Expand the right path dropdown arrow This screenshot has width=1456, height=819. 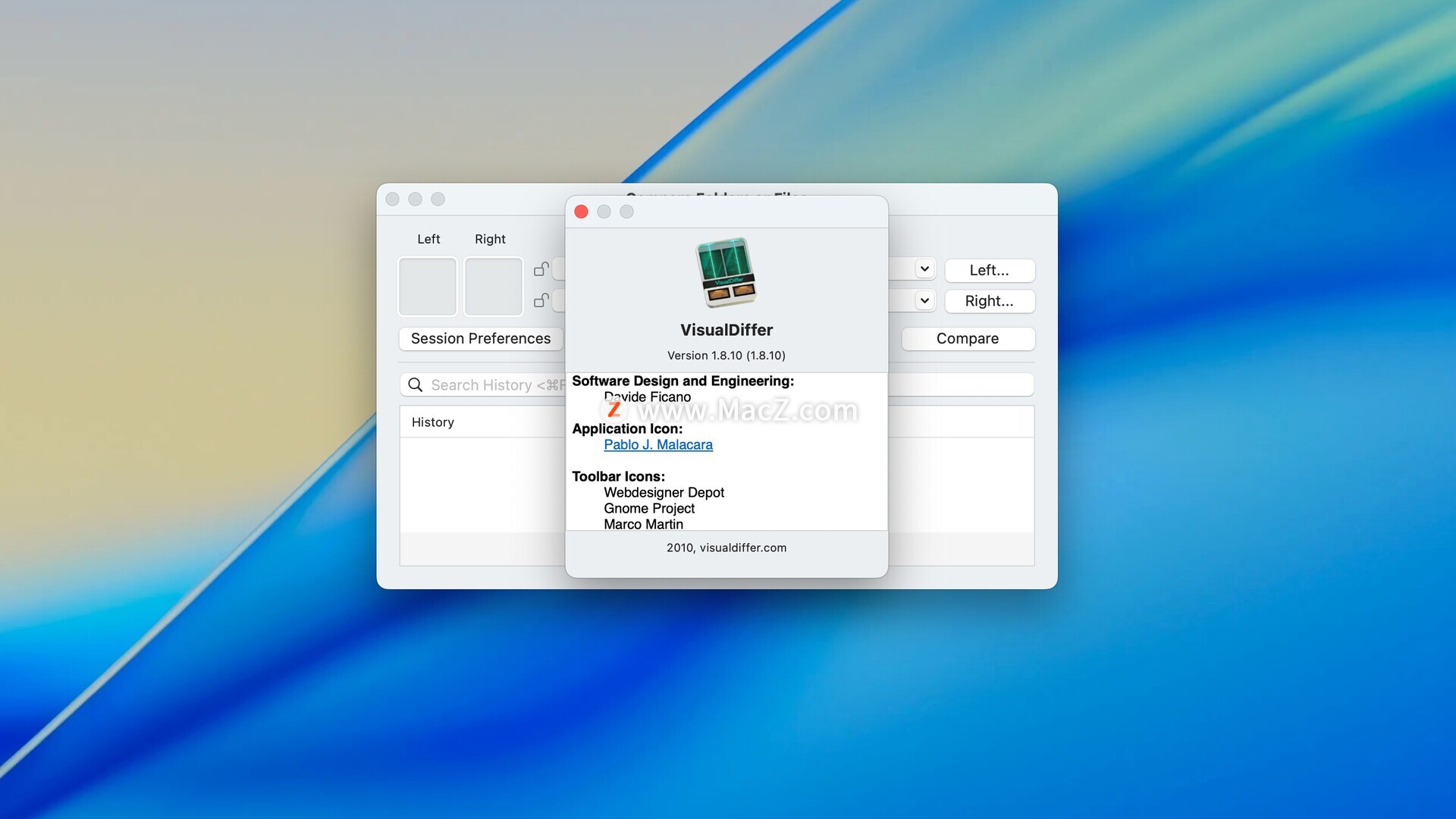[924, 301]
